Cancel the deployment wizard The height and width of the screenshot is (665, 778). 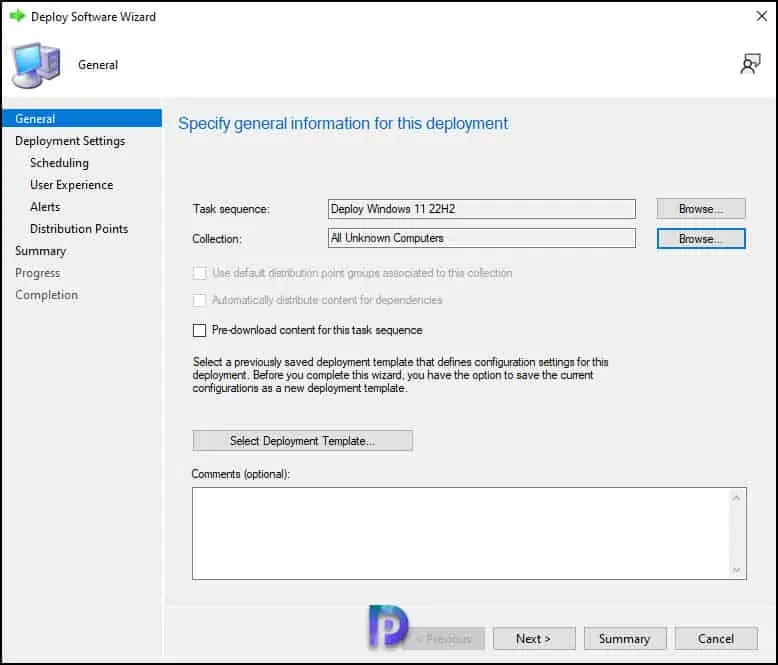click(715, 638)
